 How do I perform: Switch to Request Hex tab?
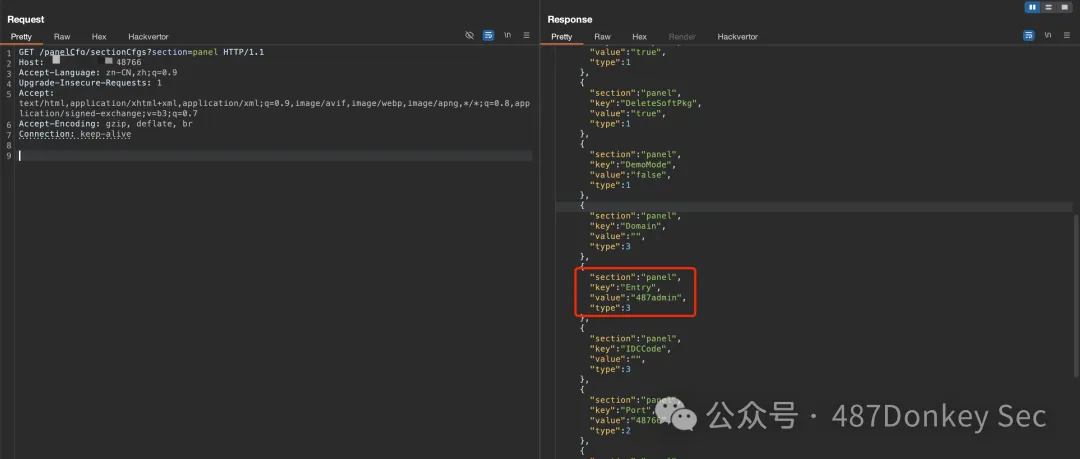[99, 36]
